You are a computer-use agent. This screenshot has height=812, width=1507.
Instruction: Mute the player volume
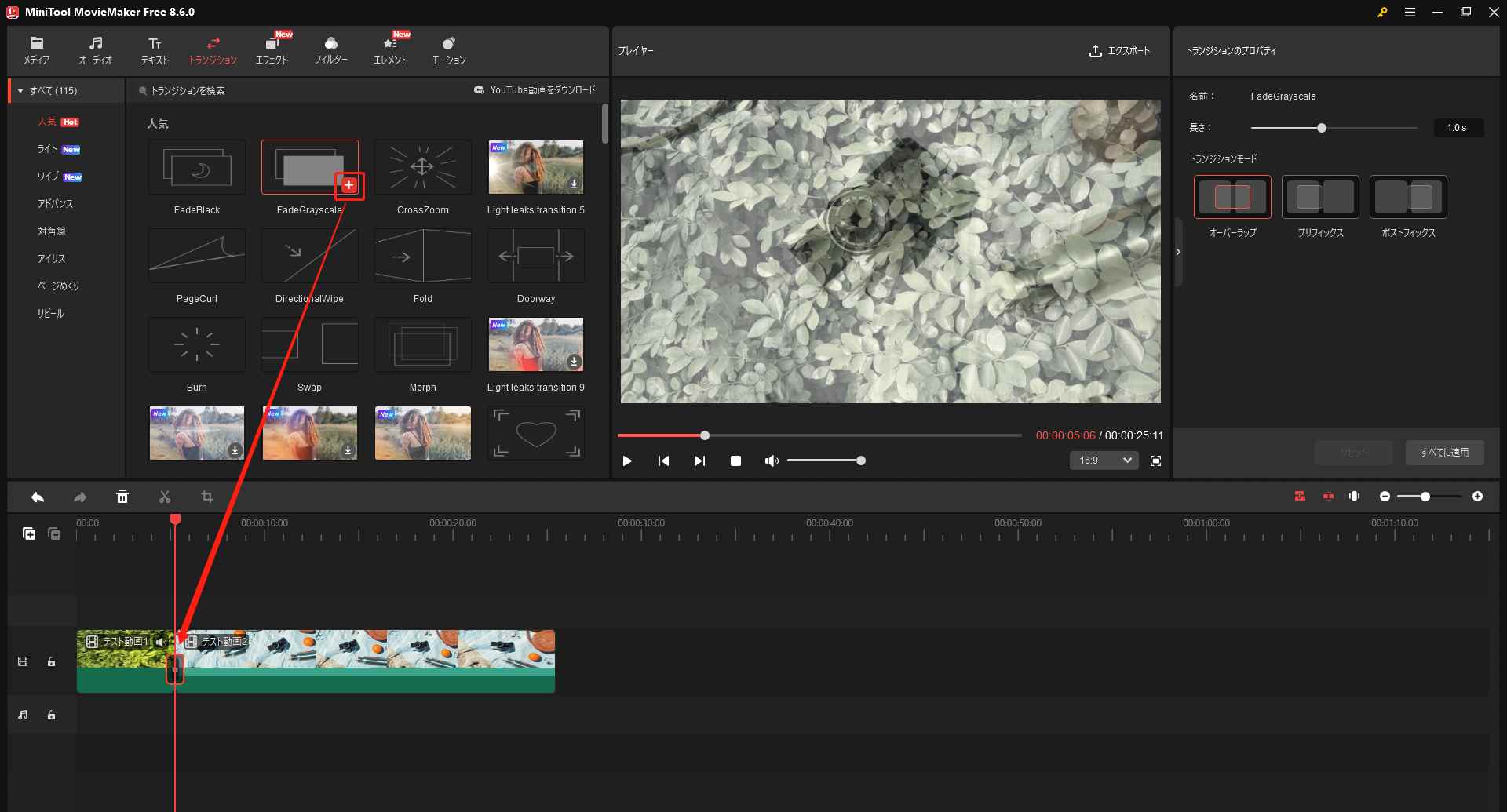[771, 461]
